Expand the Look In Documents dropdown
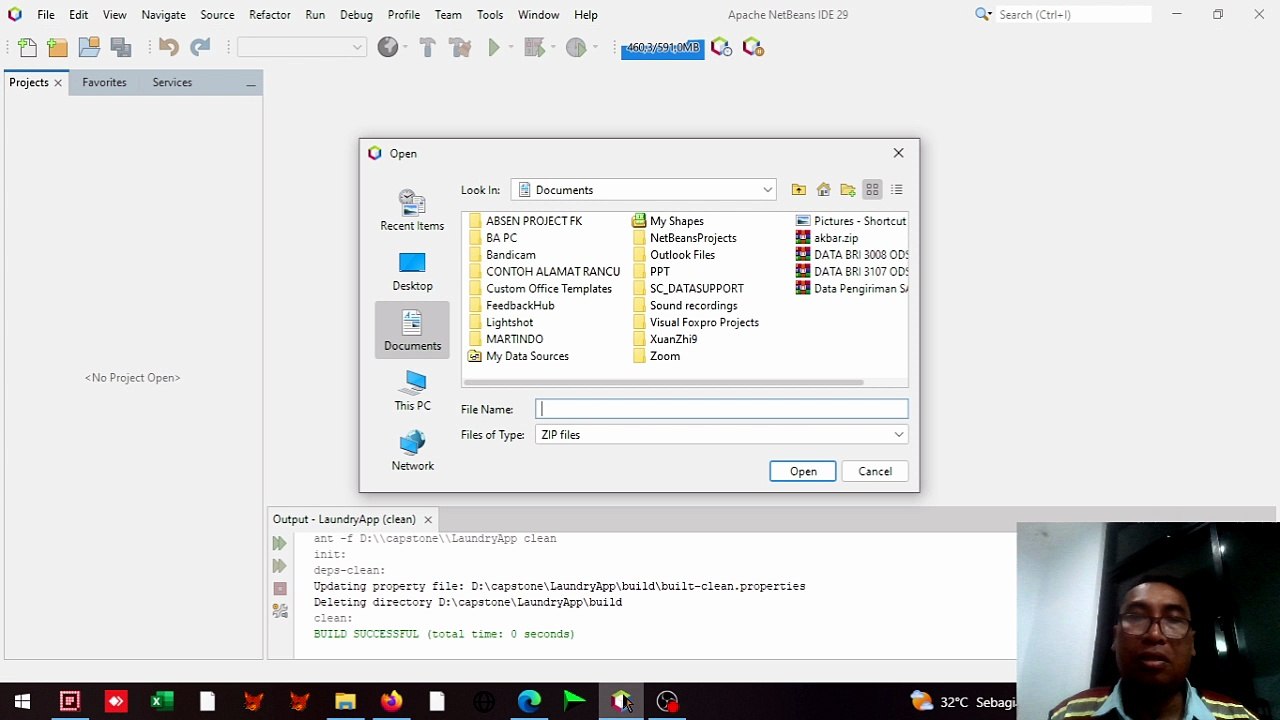The width and height of the screenshot is (1280, 720). click(767, 190)
